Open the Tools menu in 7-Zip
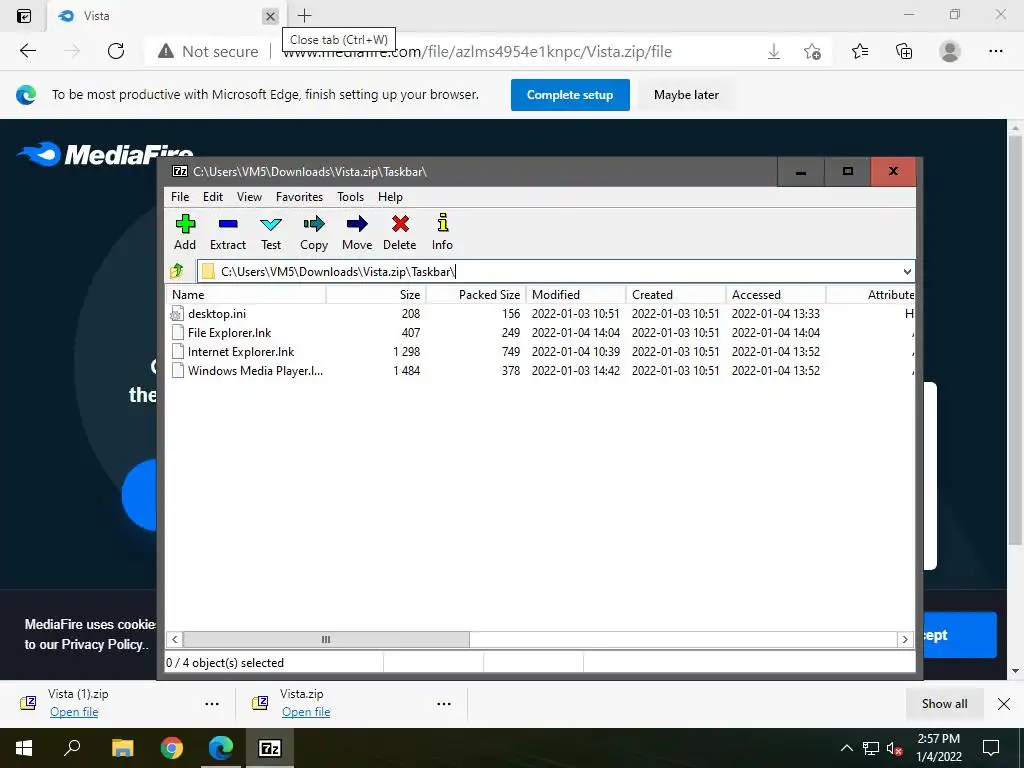This screenshot has height=768, width=1024. [350, 197]
